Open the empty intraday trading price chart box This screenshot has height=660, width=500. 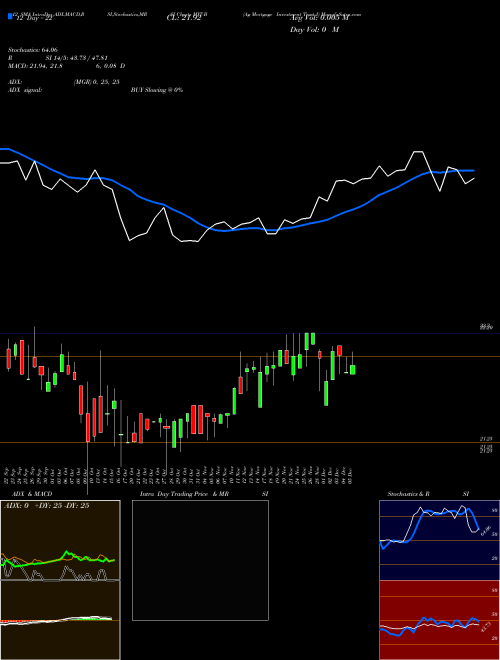(200, 560)
